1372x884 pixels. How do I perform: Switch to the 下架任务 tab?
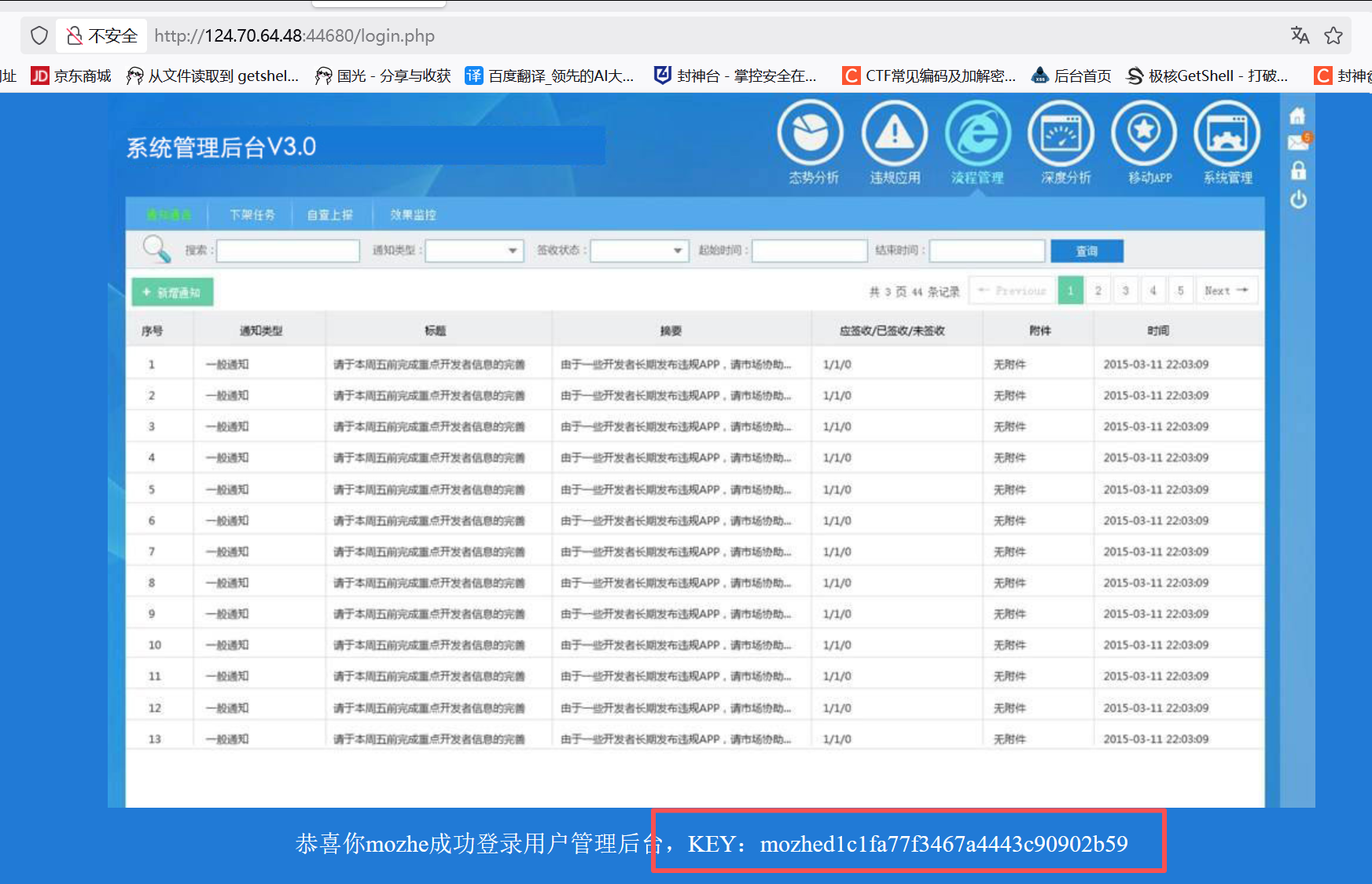pyautogui.click(x=252, y=215)
